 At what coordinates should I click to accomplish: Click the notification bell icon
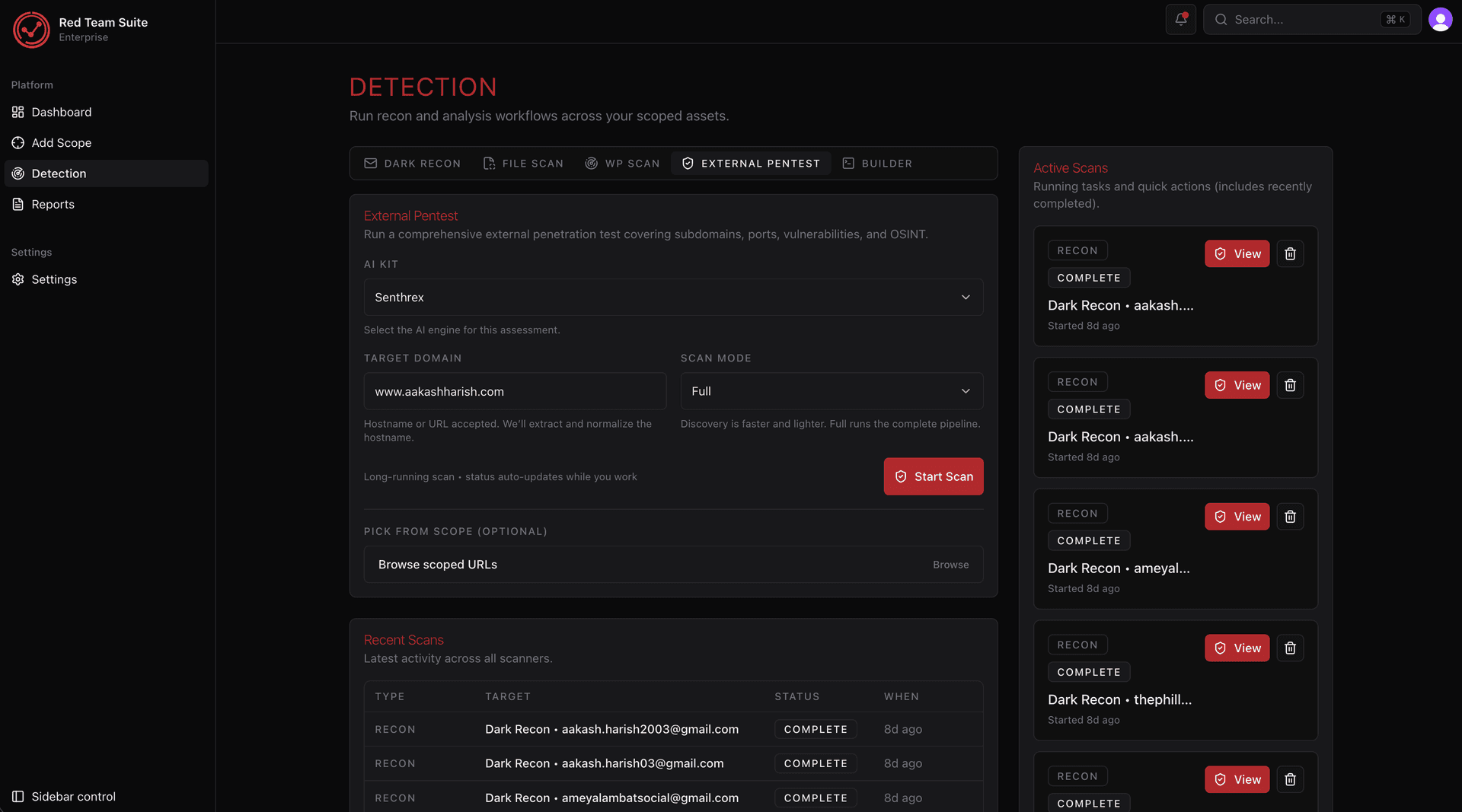click(x=1180, y=19)
